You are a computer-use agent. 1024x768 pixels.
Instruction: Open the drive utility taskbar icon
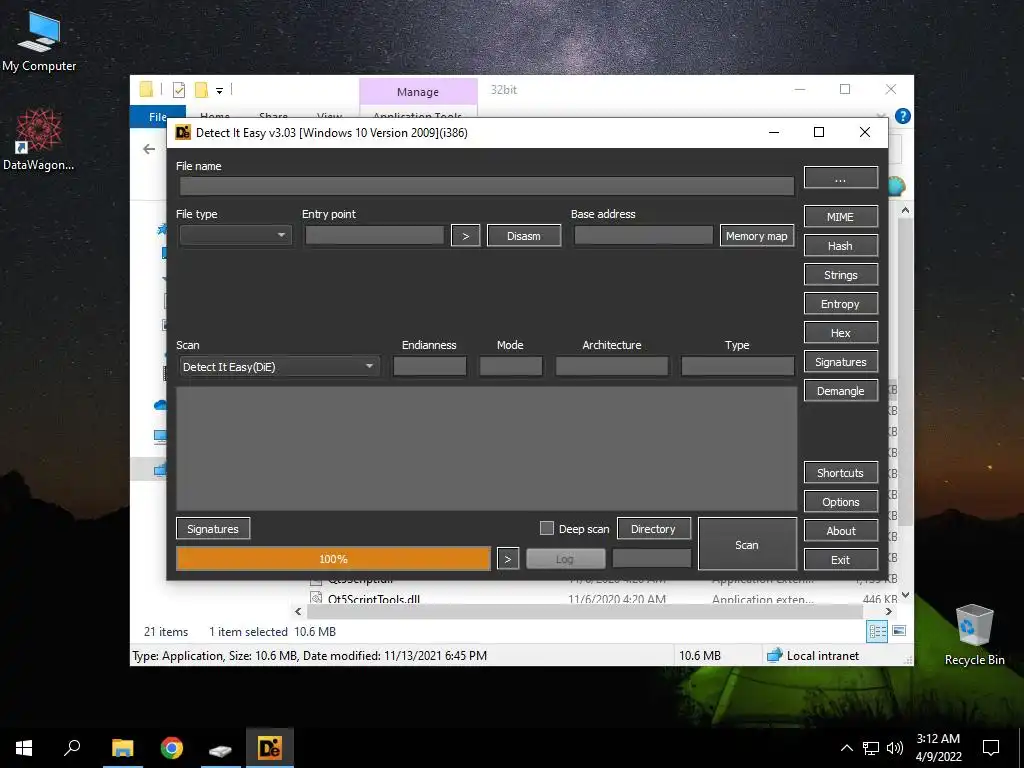click(220, 748)
